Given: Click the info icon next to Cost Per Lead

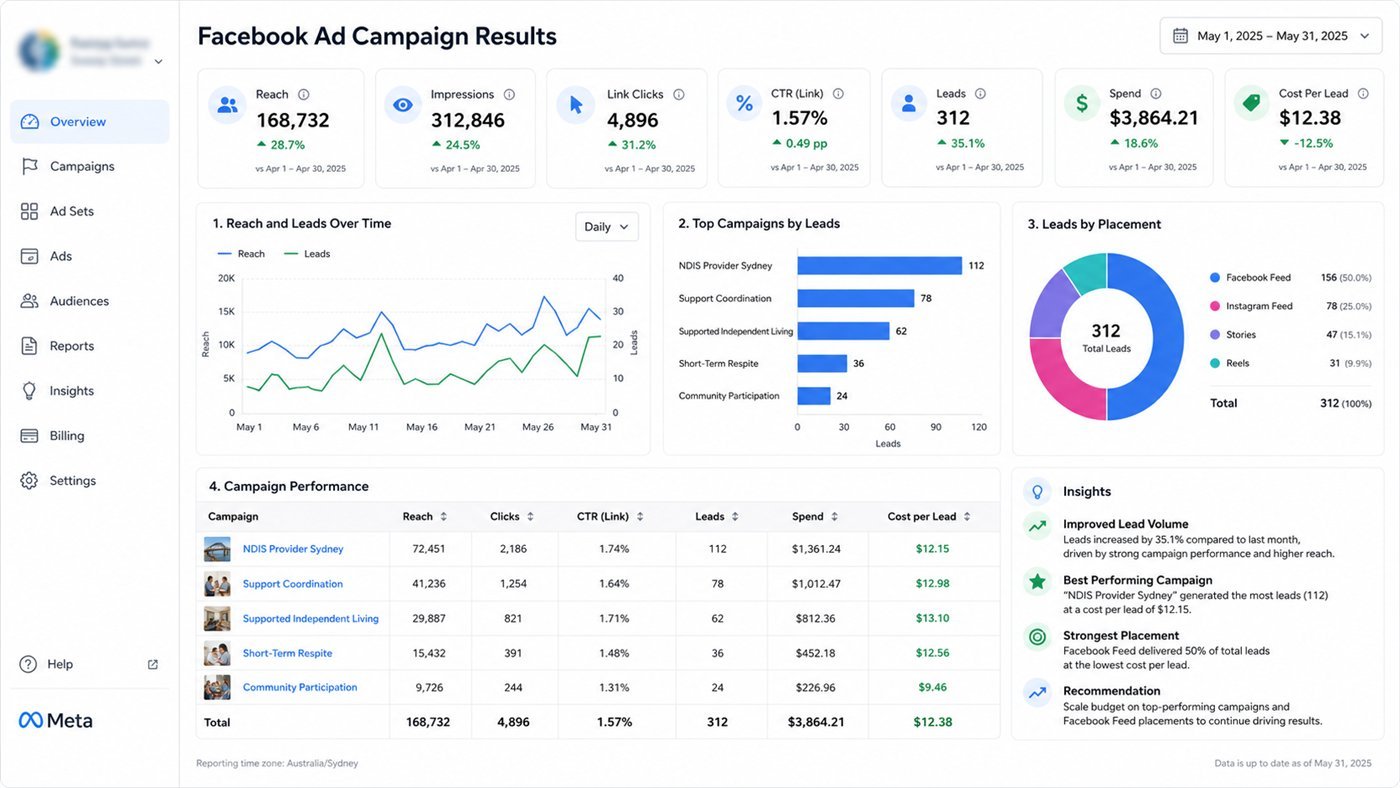Looking at the screenshot, I should [1363, 93].
